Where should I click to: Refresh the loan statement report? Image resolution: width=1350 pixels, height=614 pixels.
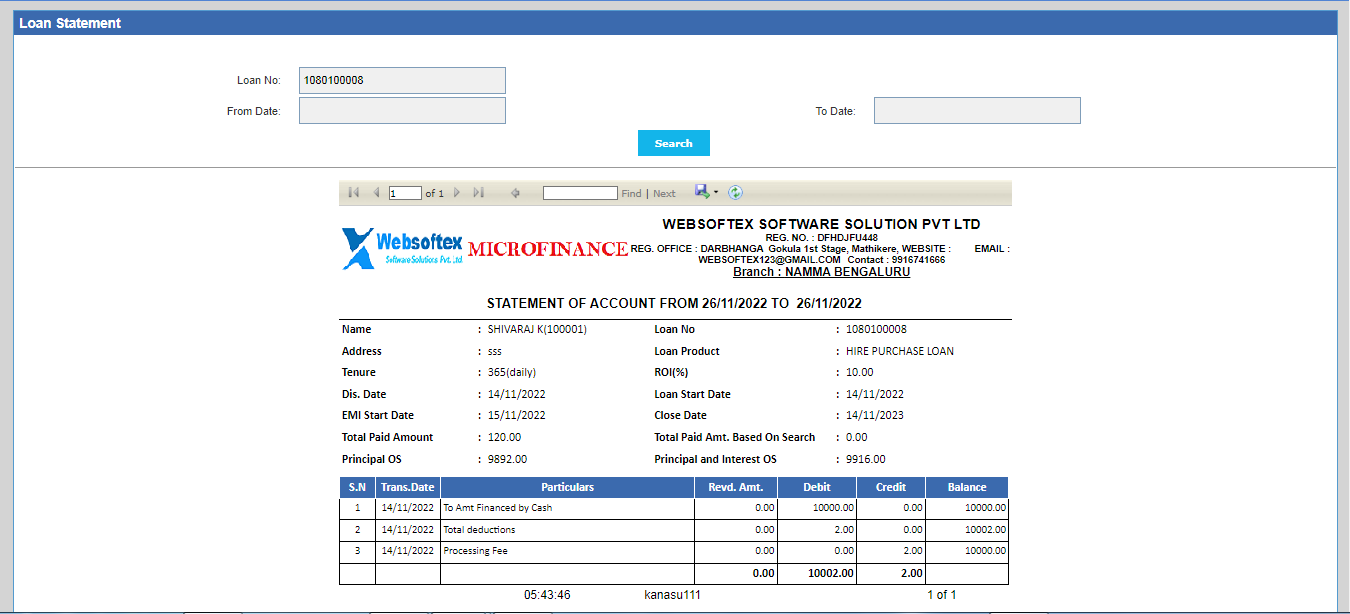pyautogui.click(x=735, y=192)
